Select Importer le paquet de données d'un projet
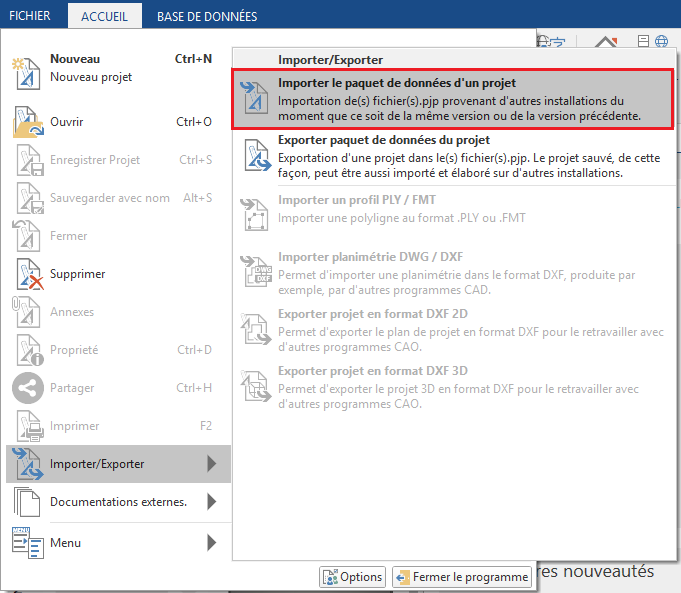Screen dimensions: 681x593 click(x=453, y=99)
